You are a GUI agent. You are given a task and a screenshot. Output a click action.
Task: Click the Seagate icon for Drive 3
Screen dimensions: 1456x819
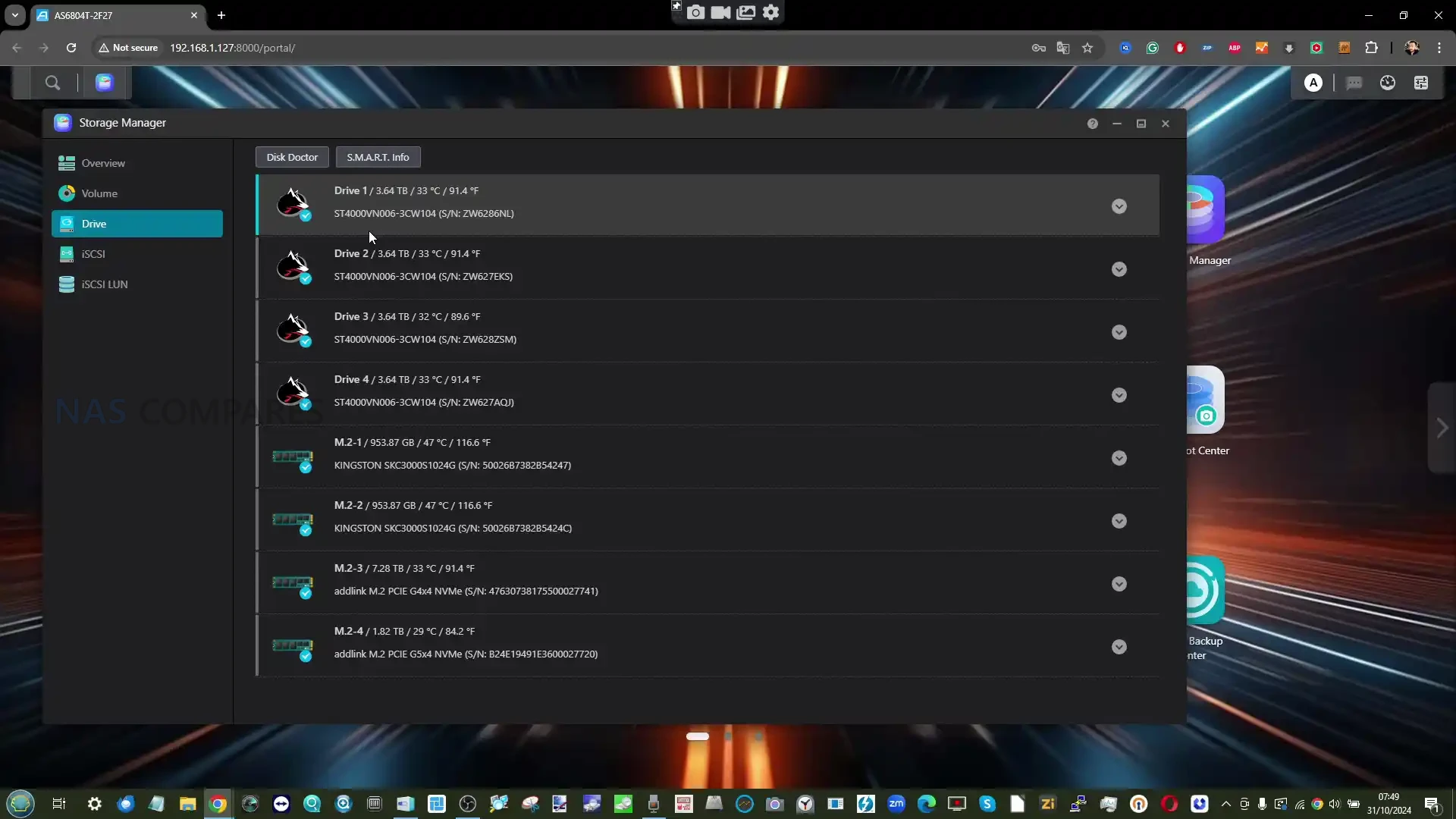coord(293,330)
